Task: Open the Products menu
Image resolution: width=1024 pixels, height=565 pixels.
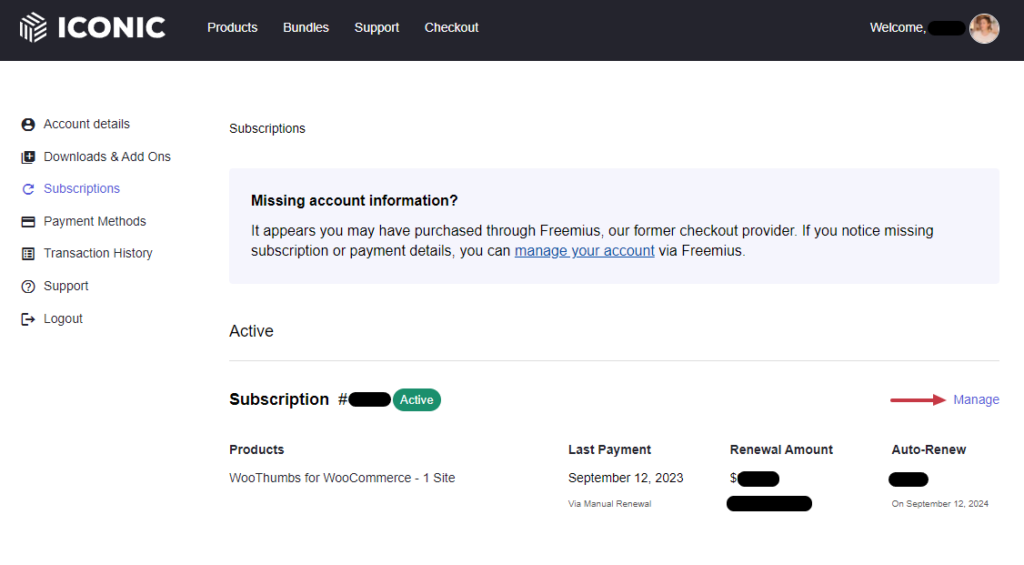Action: click(232, 27)
